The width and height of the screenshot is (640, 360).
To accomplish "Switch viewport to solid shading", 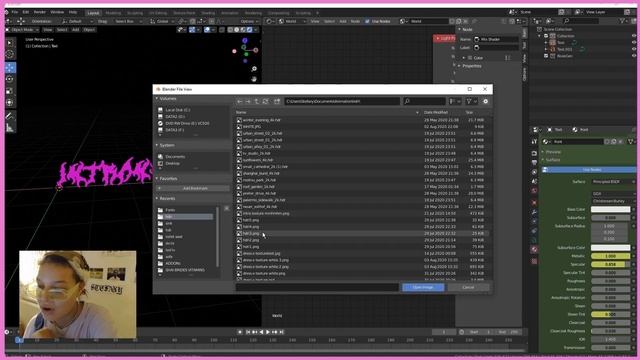I will tap(237, 30).
